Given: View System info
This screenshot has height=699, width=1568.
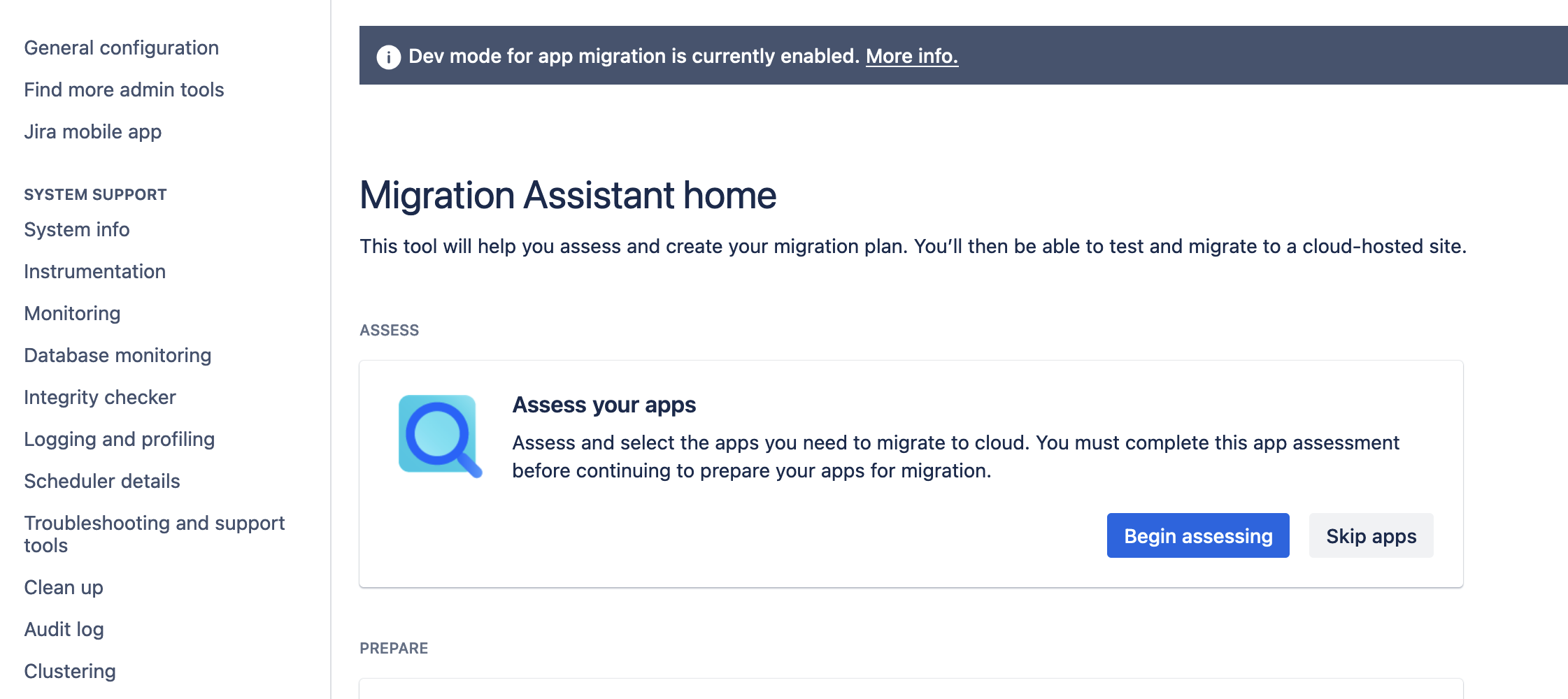Looking at the screenshot, I should coord(77,229).
